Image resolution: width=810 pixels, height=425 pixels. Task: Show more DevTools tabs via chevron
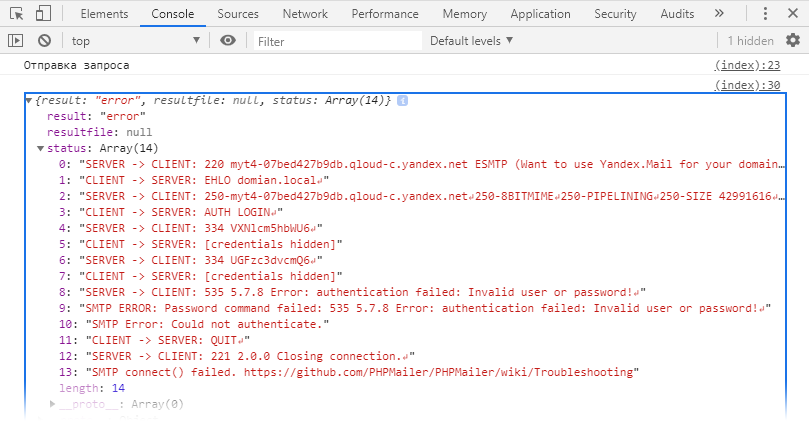click(x=747, y=14)
